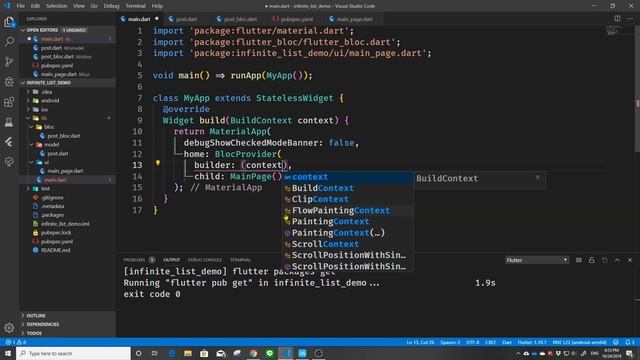Open Chrome from the taskbar
Viewport: 640px width, 360px height.
(x=253, y=353)
